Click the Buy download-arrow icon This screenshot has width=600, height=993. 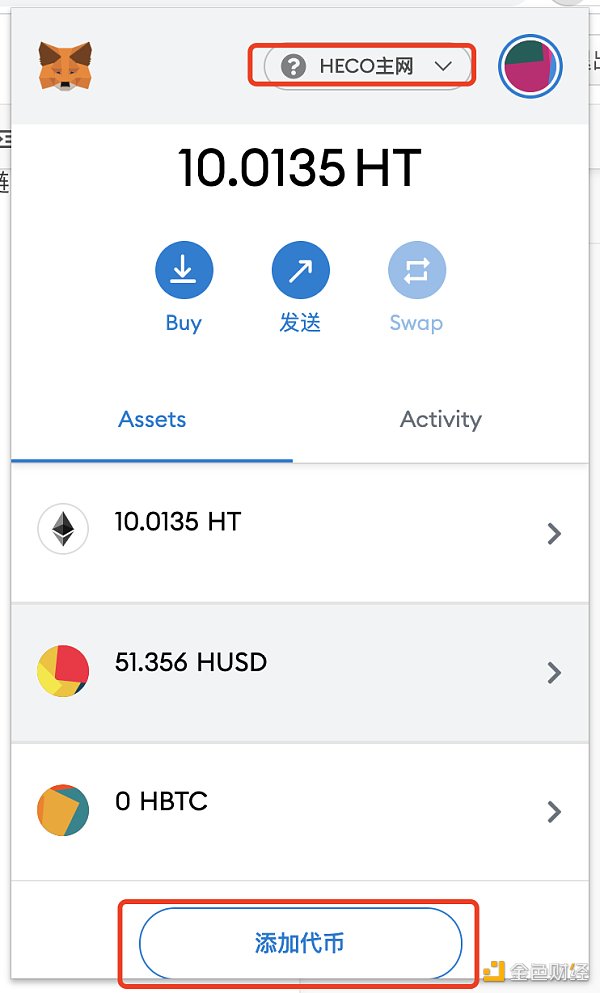click(184, 270)
